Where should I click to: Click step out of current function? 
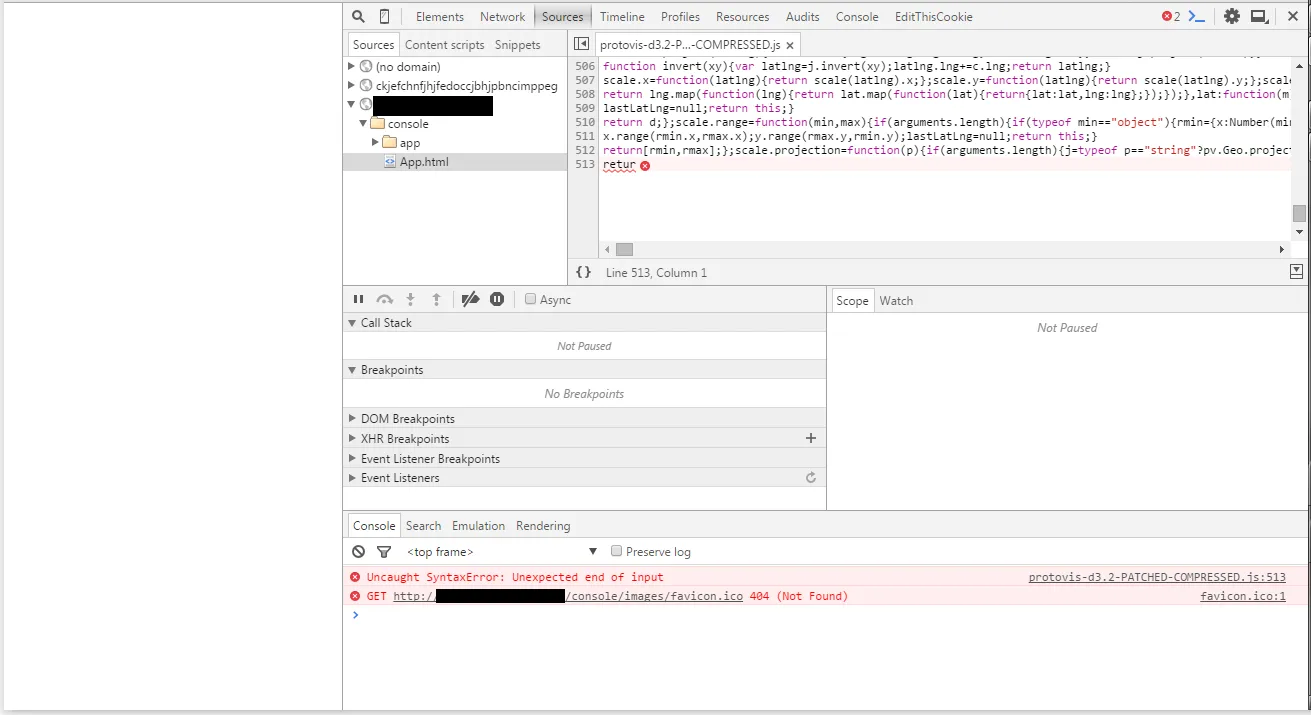point(436,299)
